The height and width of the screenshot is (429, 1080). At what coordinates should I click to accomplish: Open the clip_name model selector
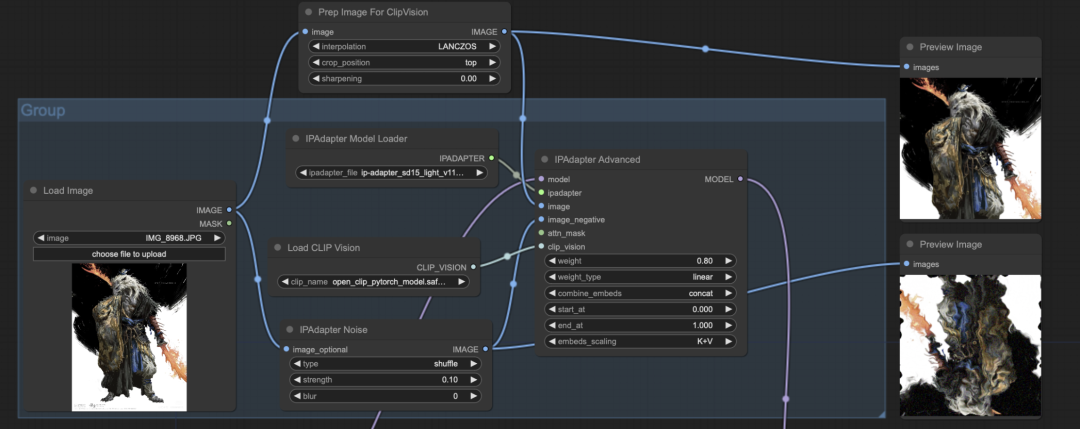(x=373, y=282)
